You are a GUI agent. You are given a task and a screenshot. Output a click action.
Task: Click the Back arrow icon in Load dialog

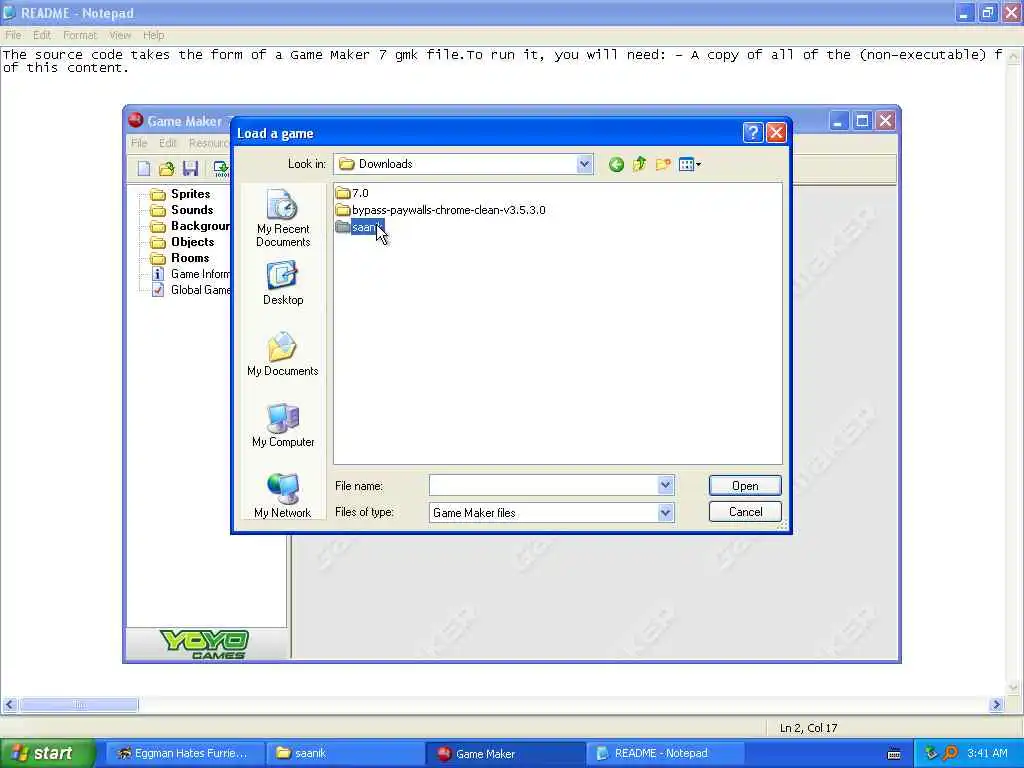[x=616, y=165]
